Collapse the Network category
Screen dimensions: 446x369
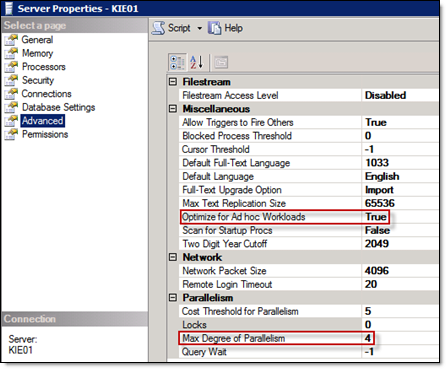point(173,257)
